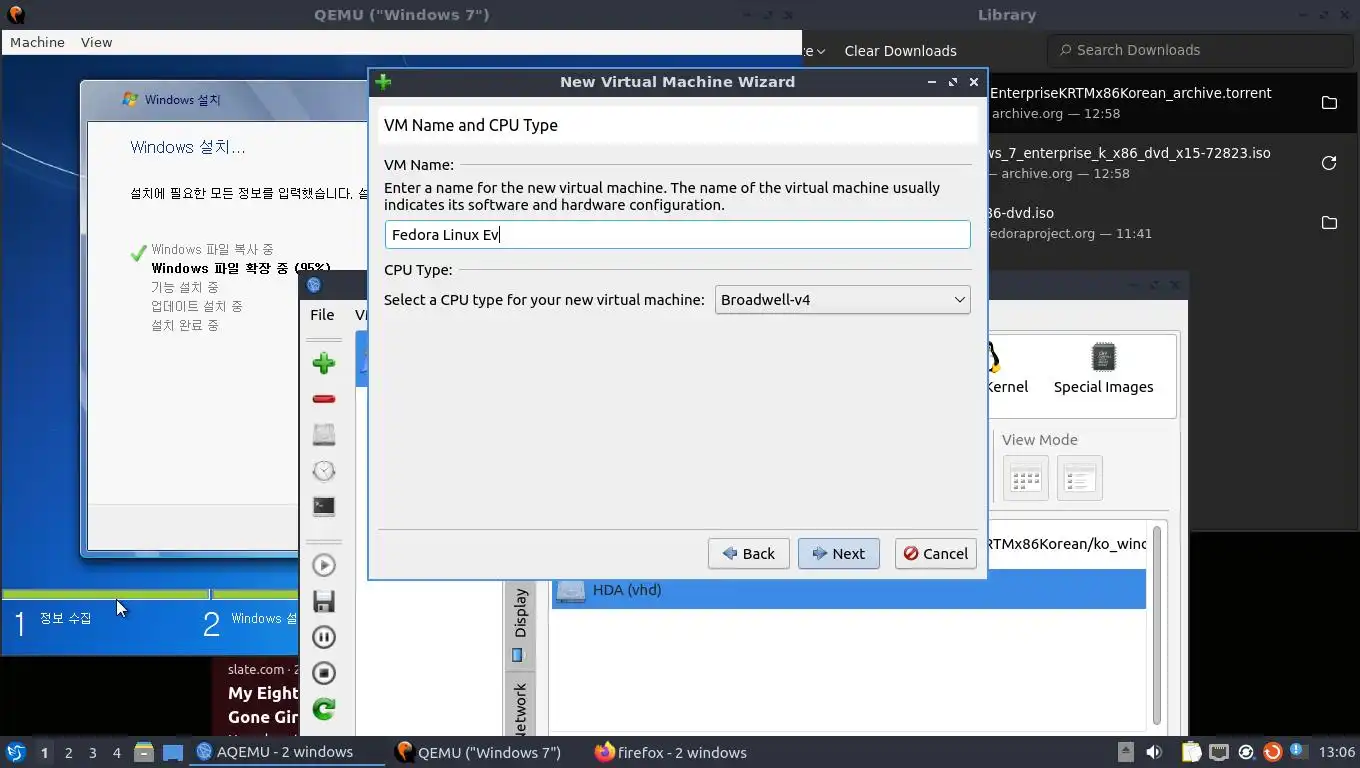
Task: Open containing folder for the Fedora dvd.iso download
Action: tap(1329, 222)
